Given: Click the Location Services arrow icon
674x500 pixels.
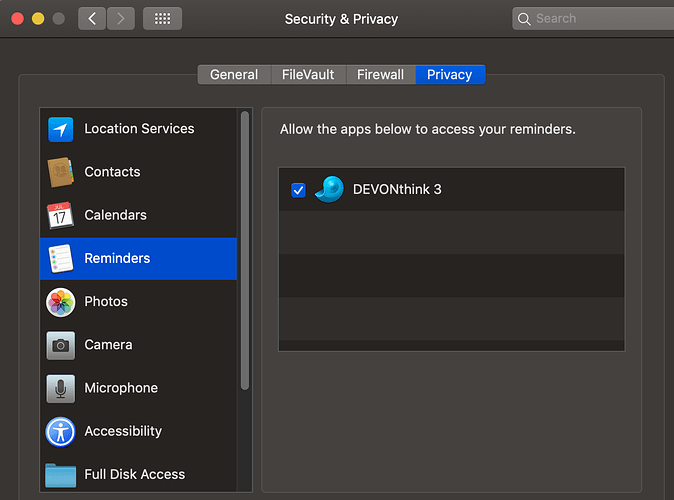Looking at the screenshot, I should 61,129.
